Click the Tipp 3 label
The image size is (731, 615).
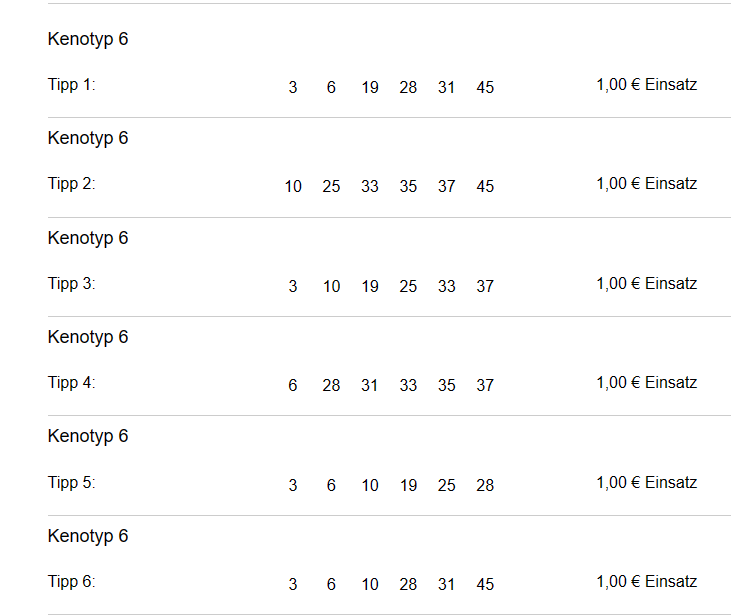tap(71, 284)
